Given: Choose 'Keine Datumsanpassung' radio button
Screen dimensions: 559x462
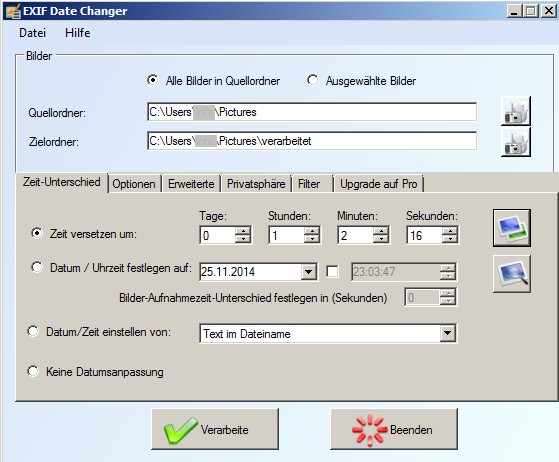Looking at the screenshot, I should pyautogui.click(x=33, y=371).
